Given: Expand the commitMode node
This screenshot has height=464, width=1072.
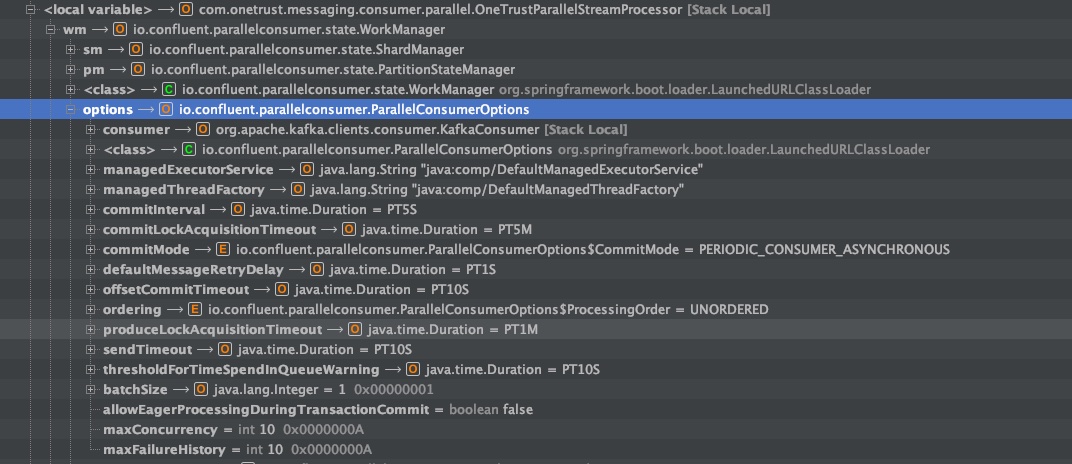Looking at the screenshot, I should click(x=90, y=250).
